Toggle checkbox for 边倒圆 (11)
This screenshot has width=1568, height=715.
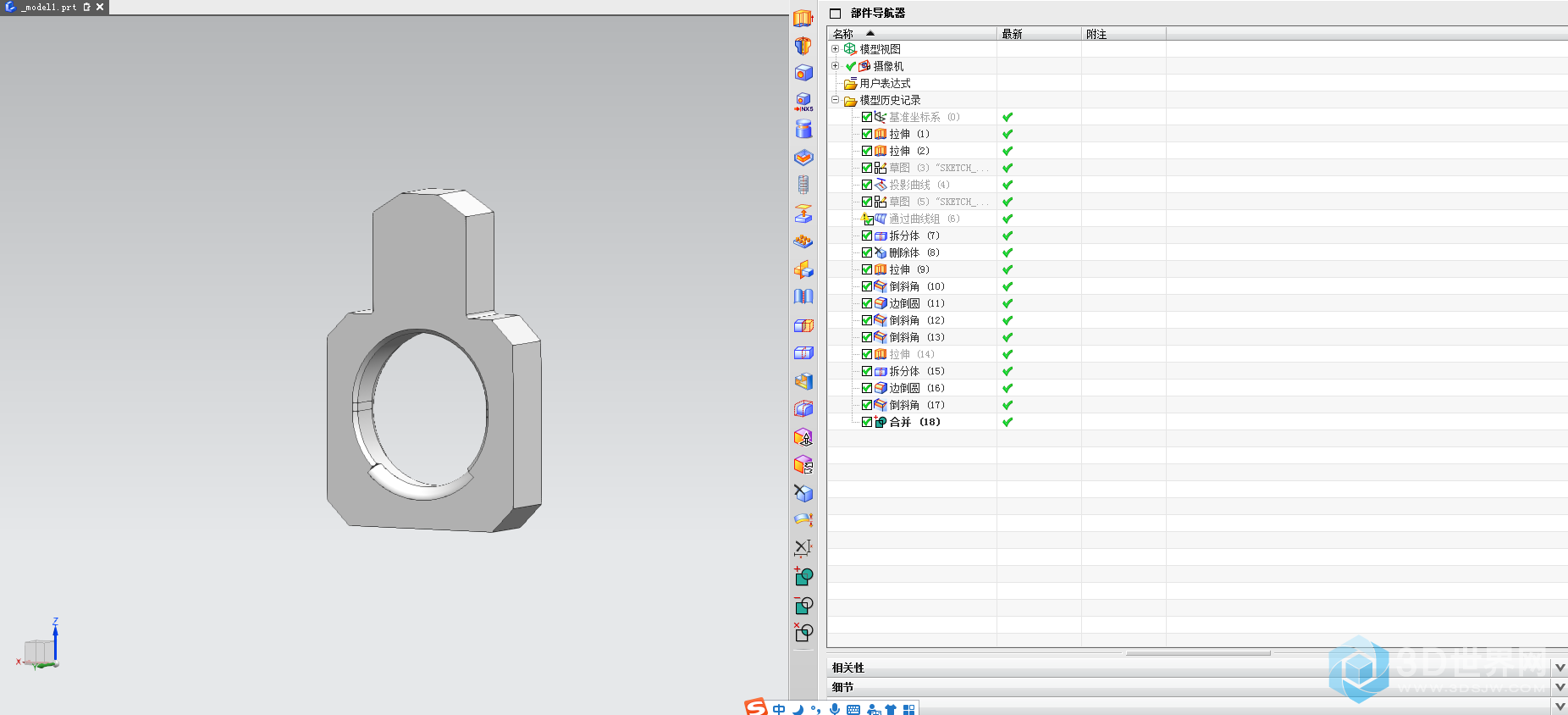tap(867, 303)
